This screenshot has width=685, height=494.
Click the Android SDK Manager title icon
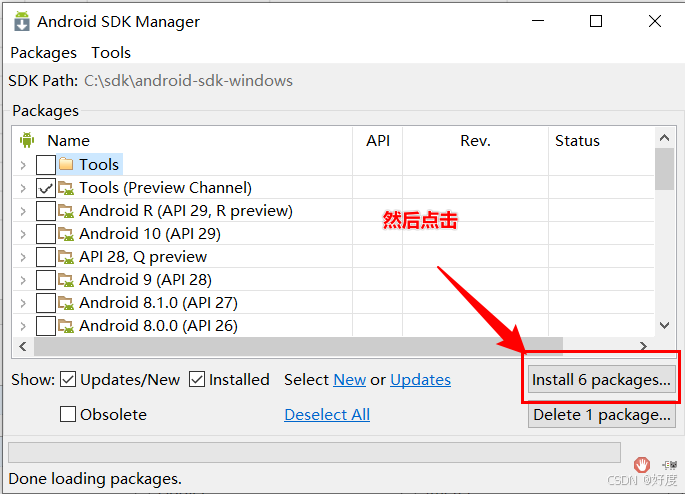(x=21, y=21)
